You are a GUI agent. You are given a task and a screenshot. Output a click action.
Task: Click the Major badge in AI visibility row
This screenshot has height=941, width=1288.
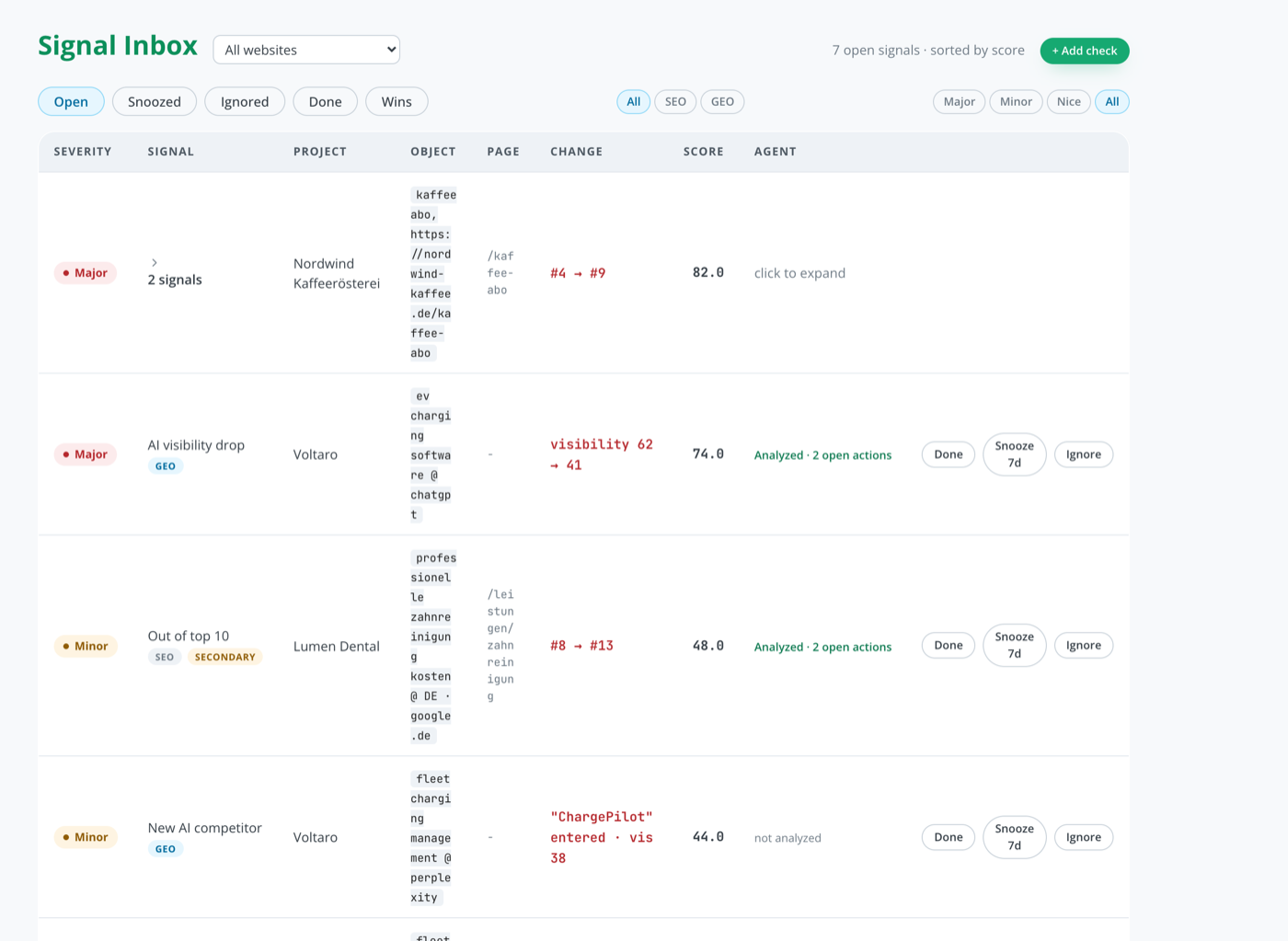[x=86, y=454]
